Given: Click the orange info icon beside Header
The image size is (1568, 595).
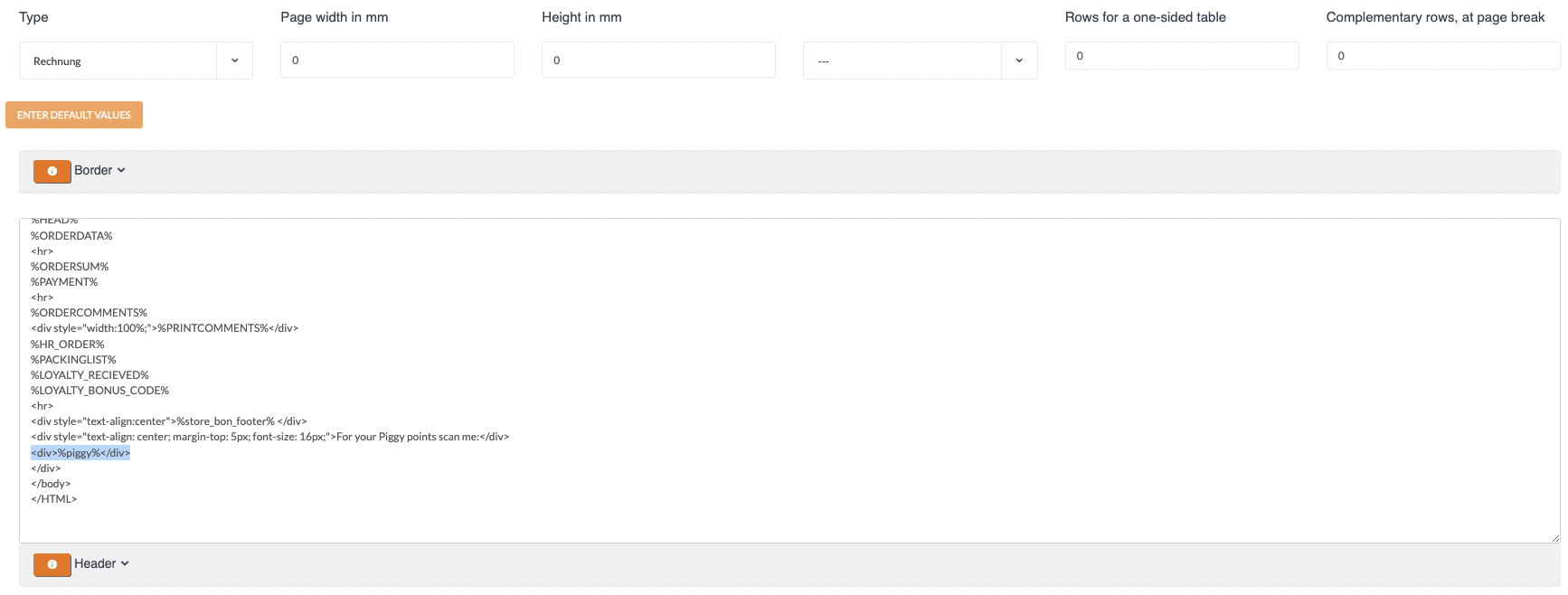Looking at the screenshot, I should [52, 564].
